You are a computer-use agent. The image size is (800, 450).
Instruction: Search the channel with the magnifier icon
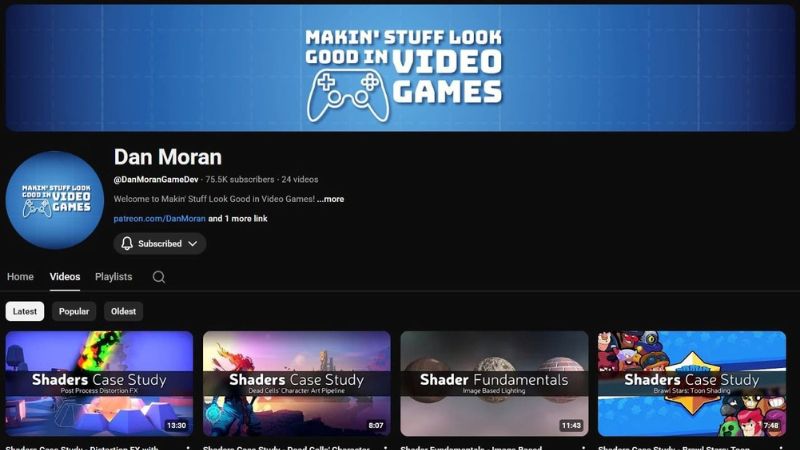click(x=159, y=277)
